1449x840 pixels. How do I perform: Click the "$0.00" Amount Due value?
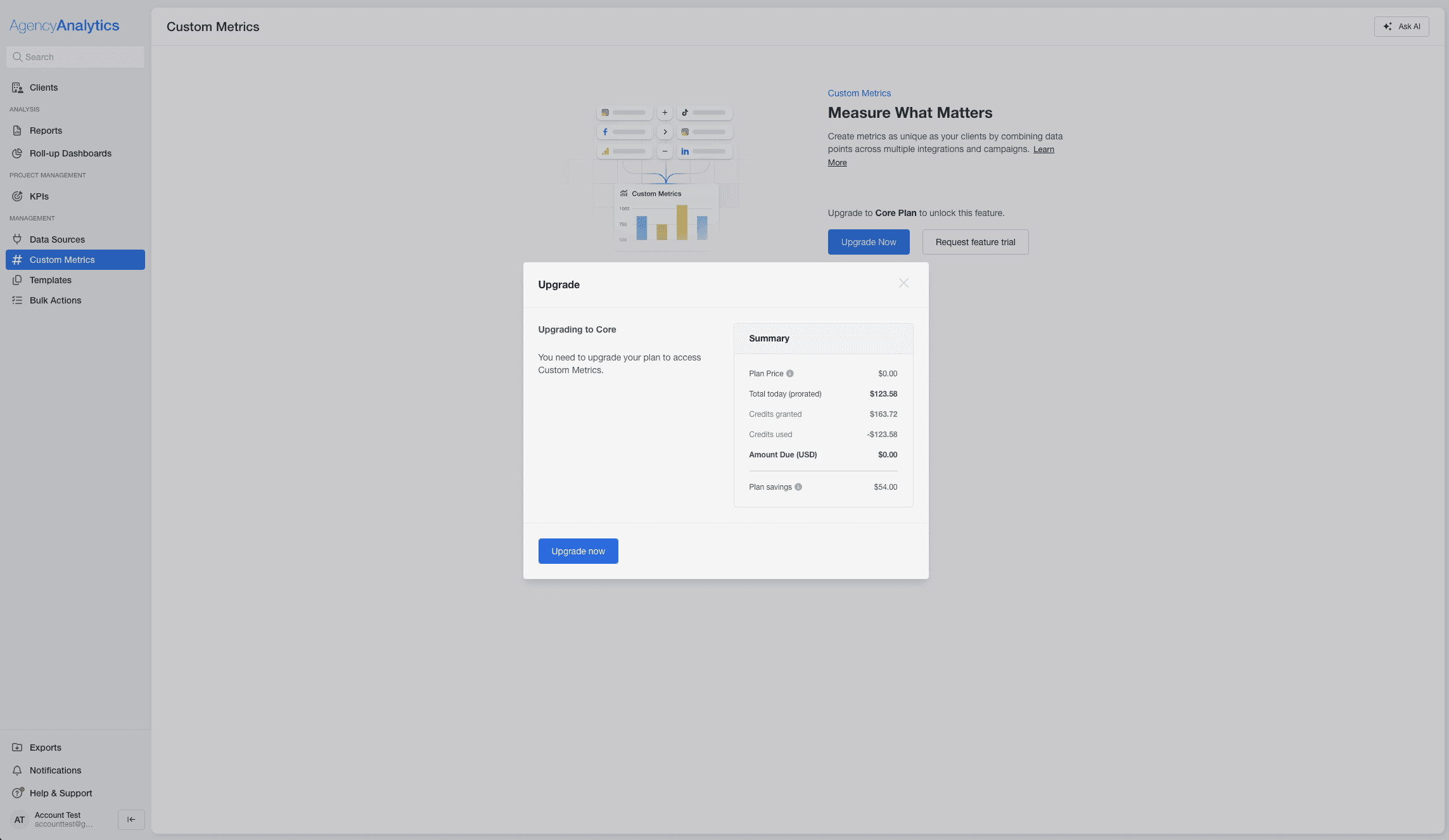[x=888, y=455]
